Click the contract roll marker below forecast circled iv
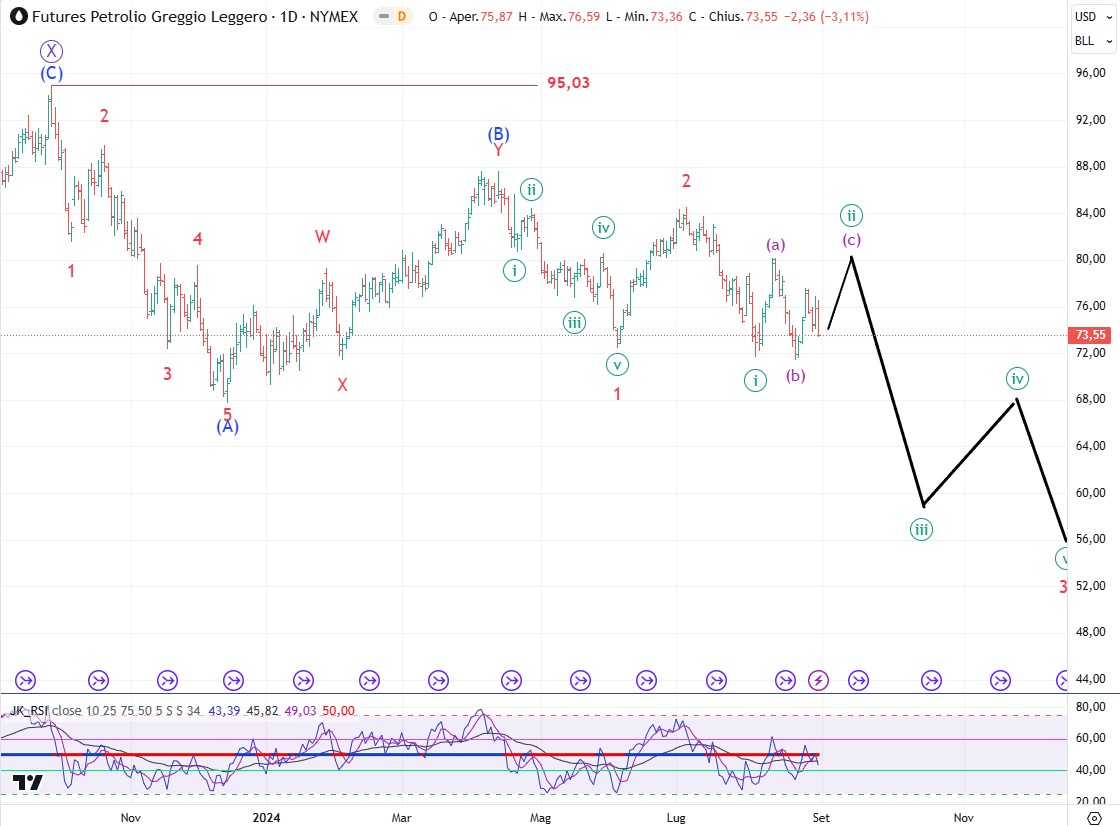This screenshot has height=826, width=1120. tap(1000, 680)
